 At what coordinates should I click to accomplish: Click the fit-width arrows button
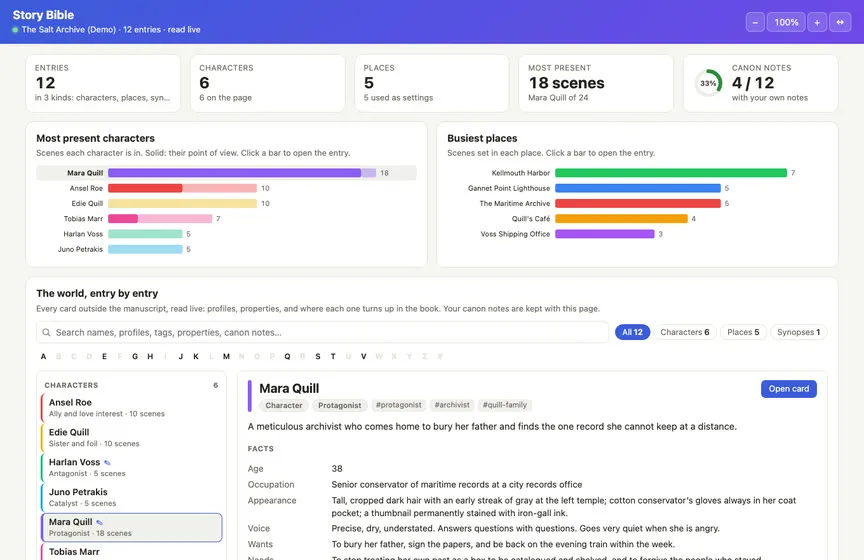840,22
